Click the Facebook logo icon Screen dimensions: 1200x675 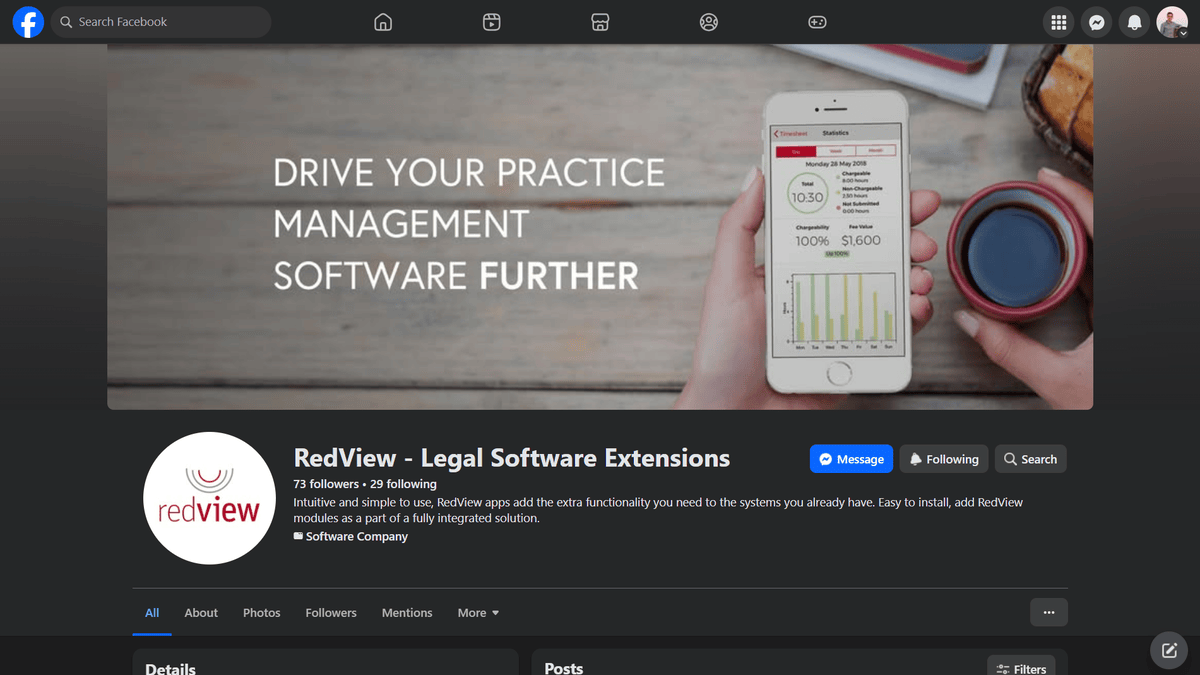28,22
